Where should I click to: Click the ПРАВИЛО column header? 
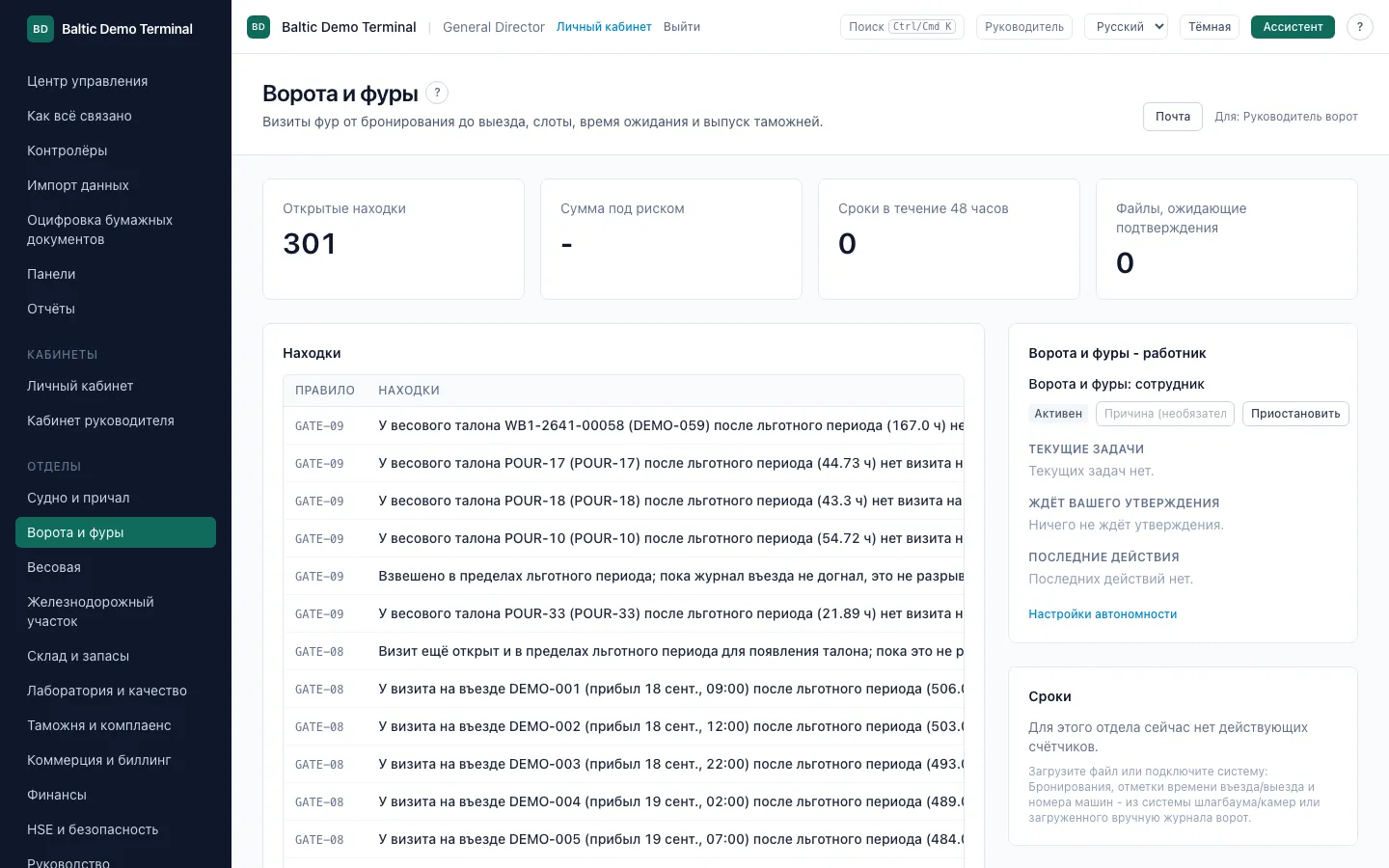click(x=325, y=391)
